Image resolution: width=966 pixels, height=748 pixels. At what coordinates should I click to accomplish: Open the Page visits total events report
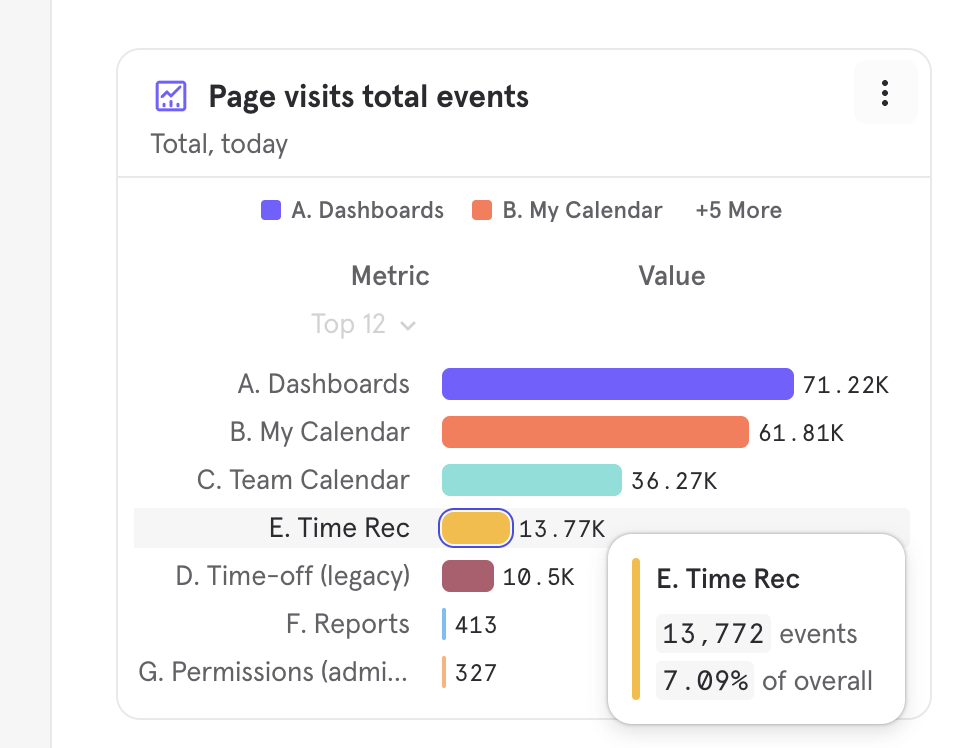click(368, 97)
